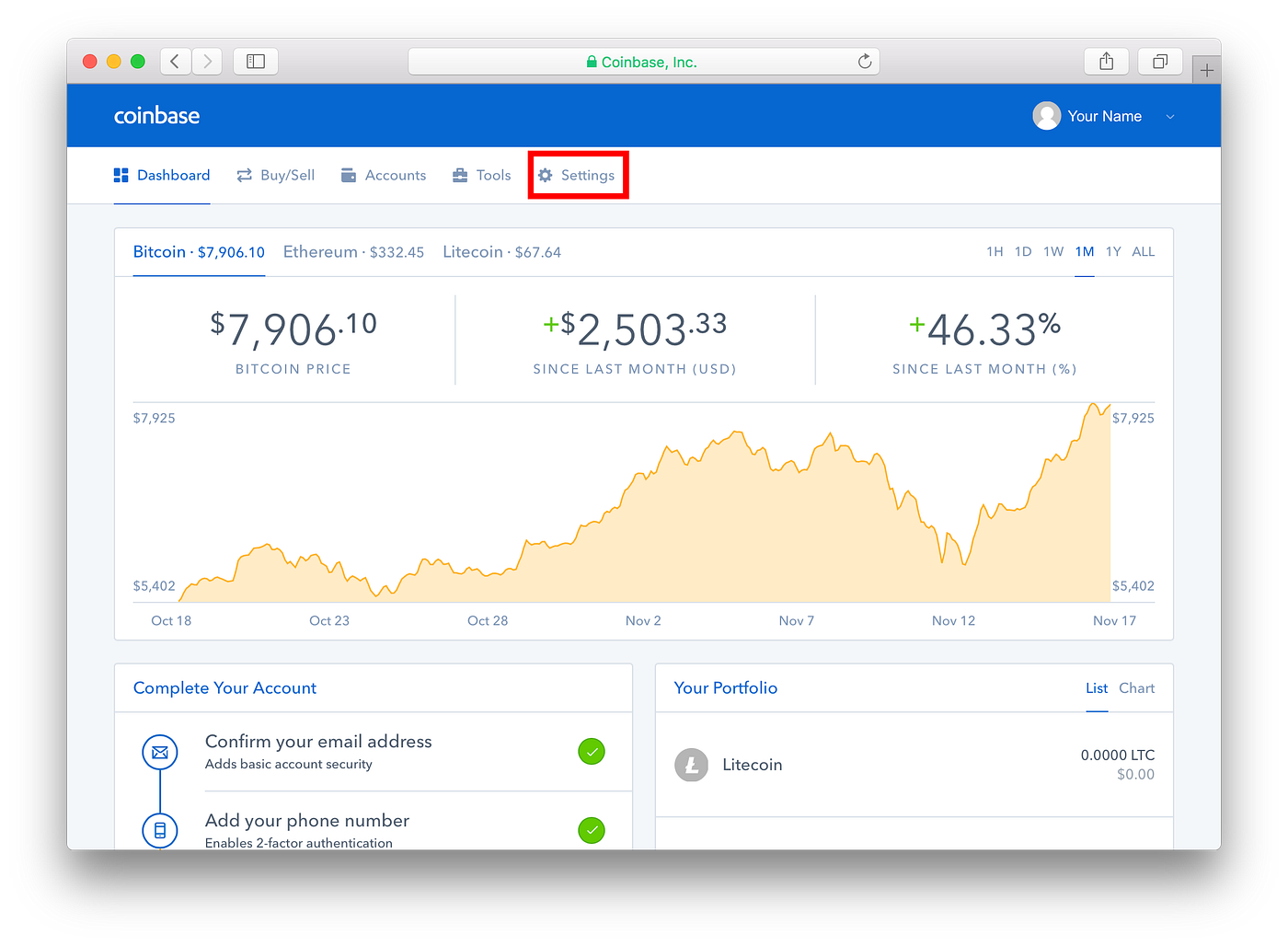Viewport: 1288px width, 946px height.
Task: Click Your Portfolio heading
Action: point(726,688)
